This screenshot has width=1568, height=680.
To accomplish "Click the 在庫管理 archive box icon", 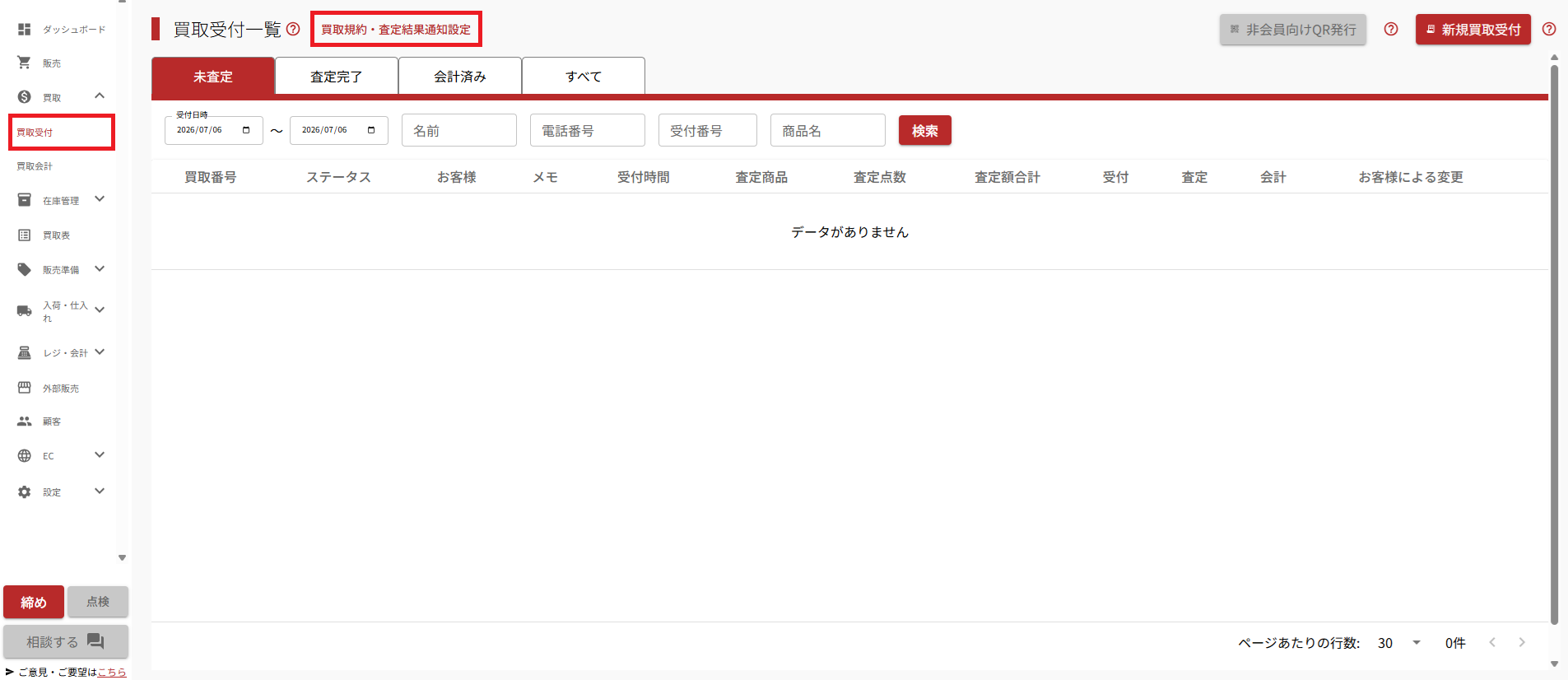I will (25, 200).
